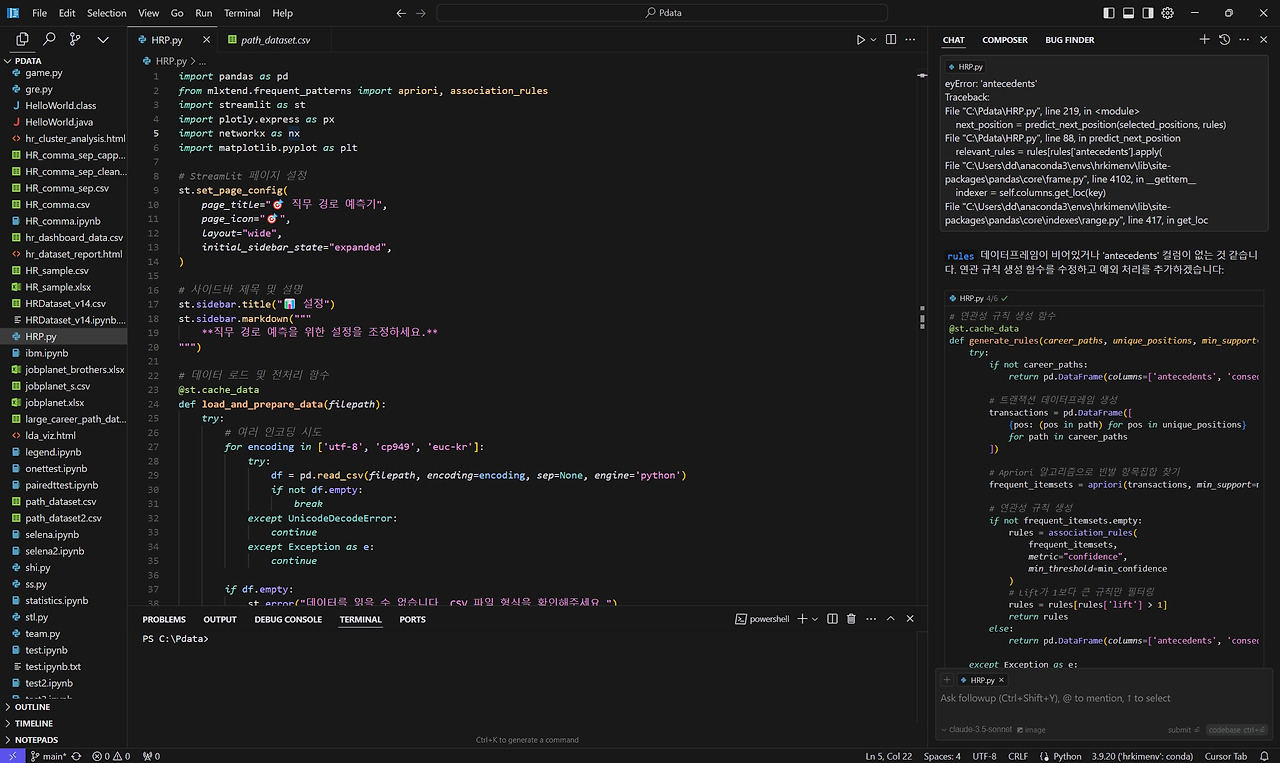
Task: Collapse the PDATA folder section
Action: (64, 61)
